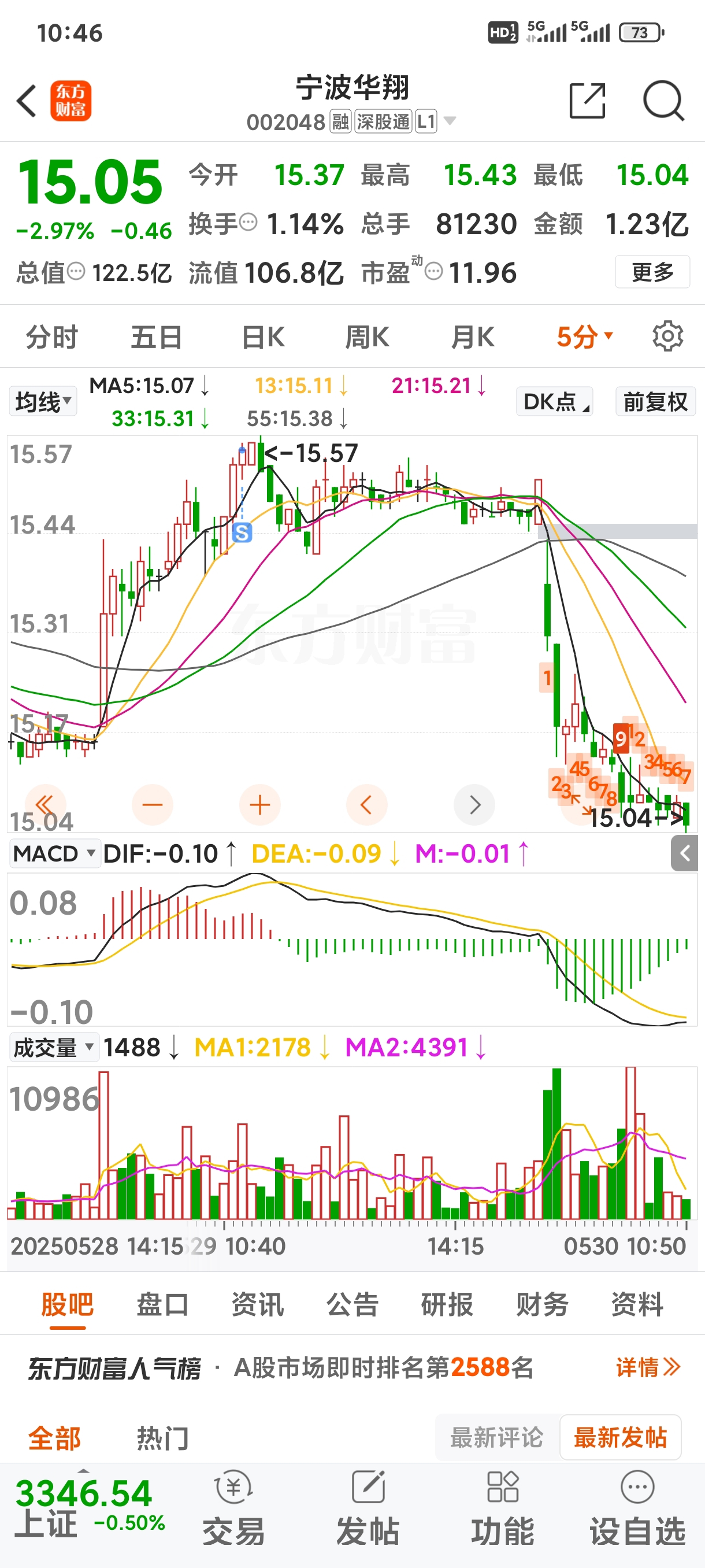The image size is (705, 1568).
Task: Switch to 五日 chart tab
Action: click(157, 336)
